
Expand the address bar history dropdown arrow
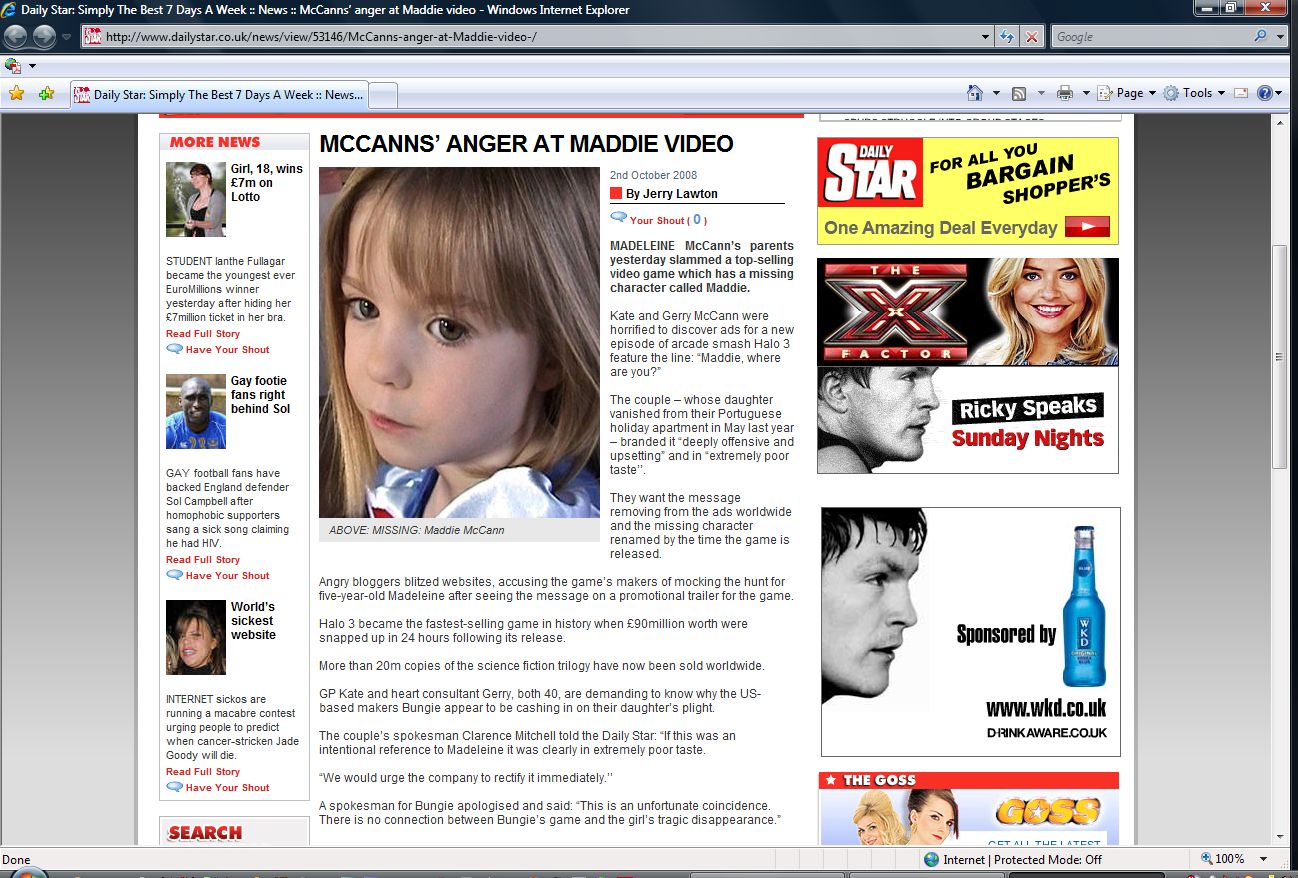coord(987,37)
